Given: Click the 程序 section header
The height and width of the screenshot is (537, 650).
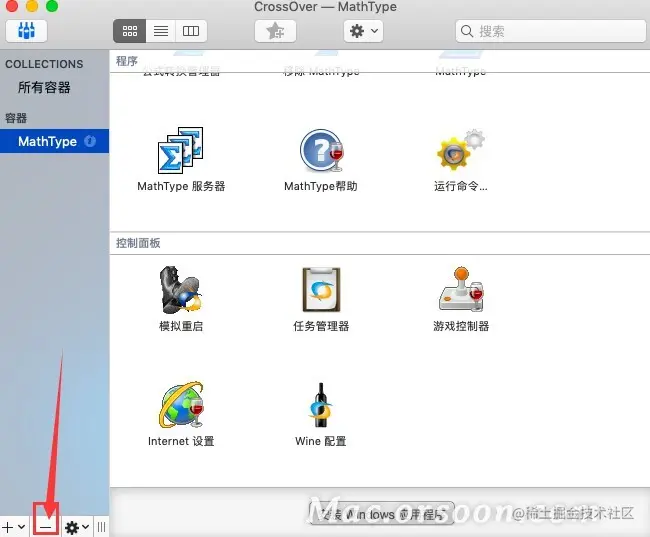Looking at the screenshot, I should [x=127, y=61].
